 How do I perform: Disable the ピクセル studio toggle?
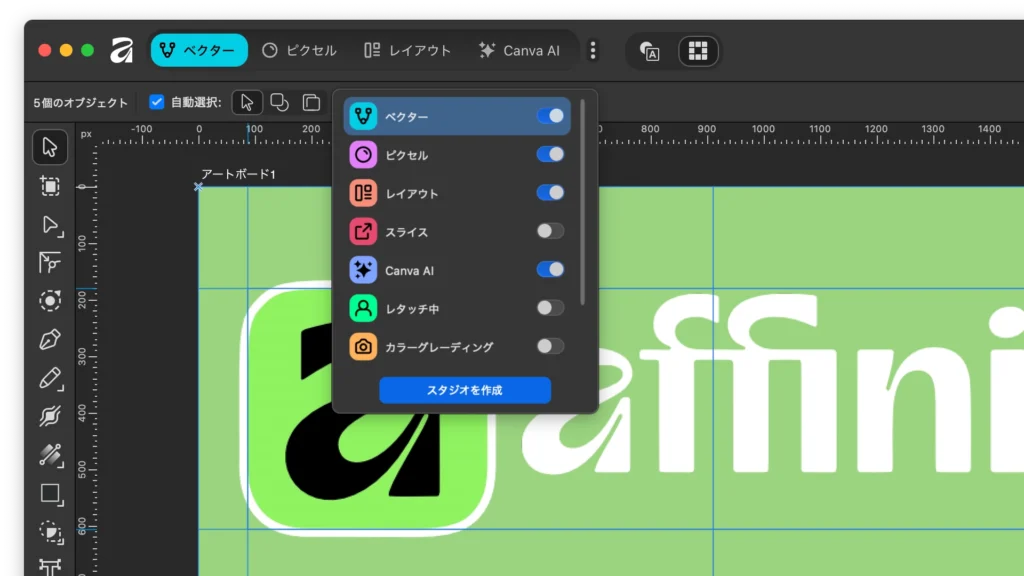tap(550, 154)
